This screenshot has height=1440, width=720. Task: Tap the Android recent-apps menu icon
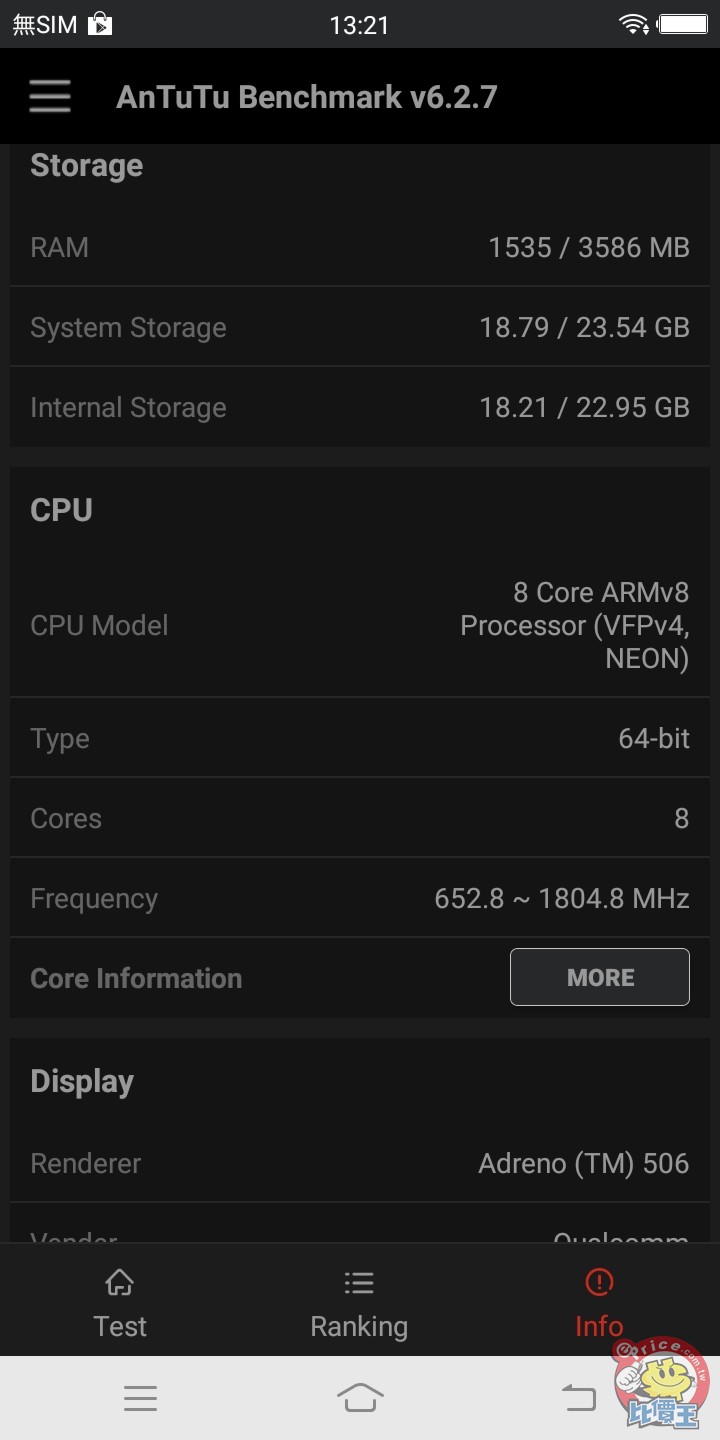click(140, 1398)
